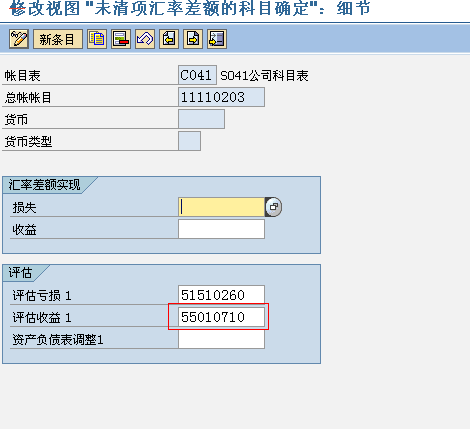This screenshot has width=470, height=429.
Task: Go to next entry icon
Action: point(193,39)
